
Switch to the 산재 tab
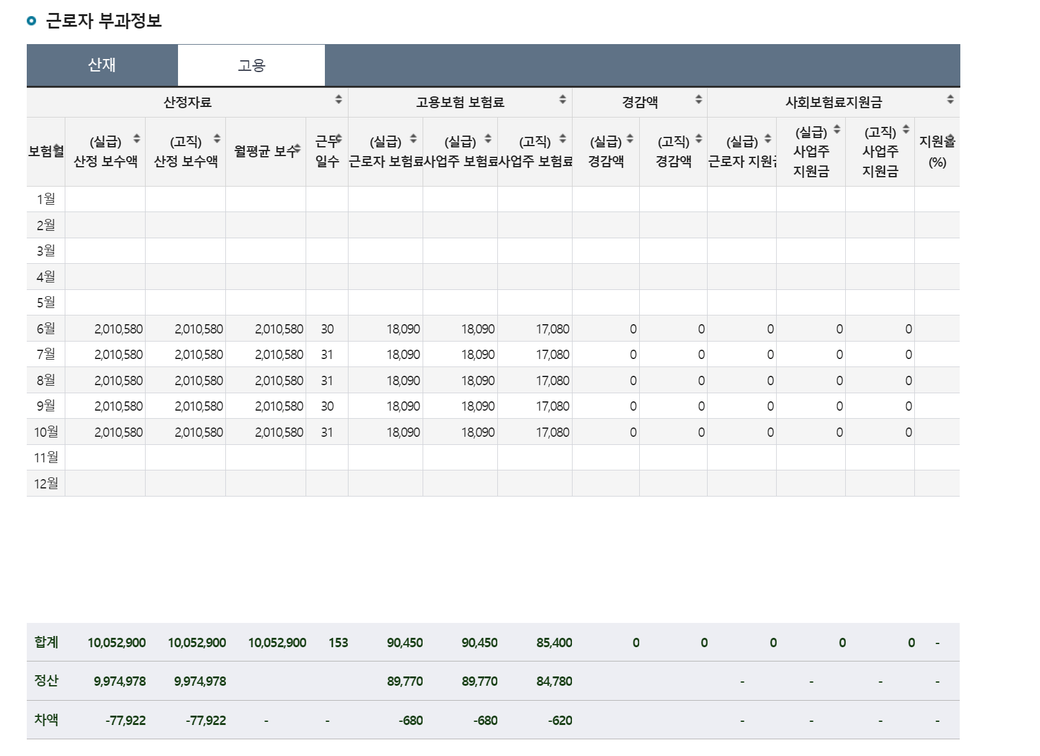point(102,65)
